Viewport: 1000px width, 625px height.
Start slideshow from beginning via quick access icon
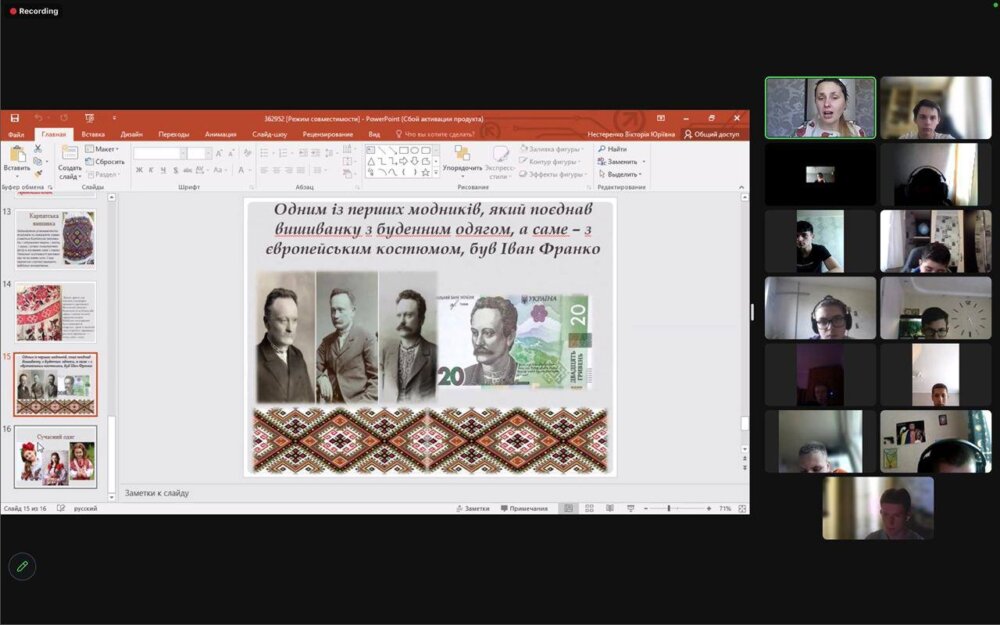point(89,118)
